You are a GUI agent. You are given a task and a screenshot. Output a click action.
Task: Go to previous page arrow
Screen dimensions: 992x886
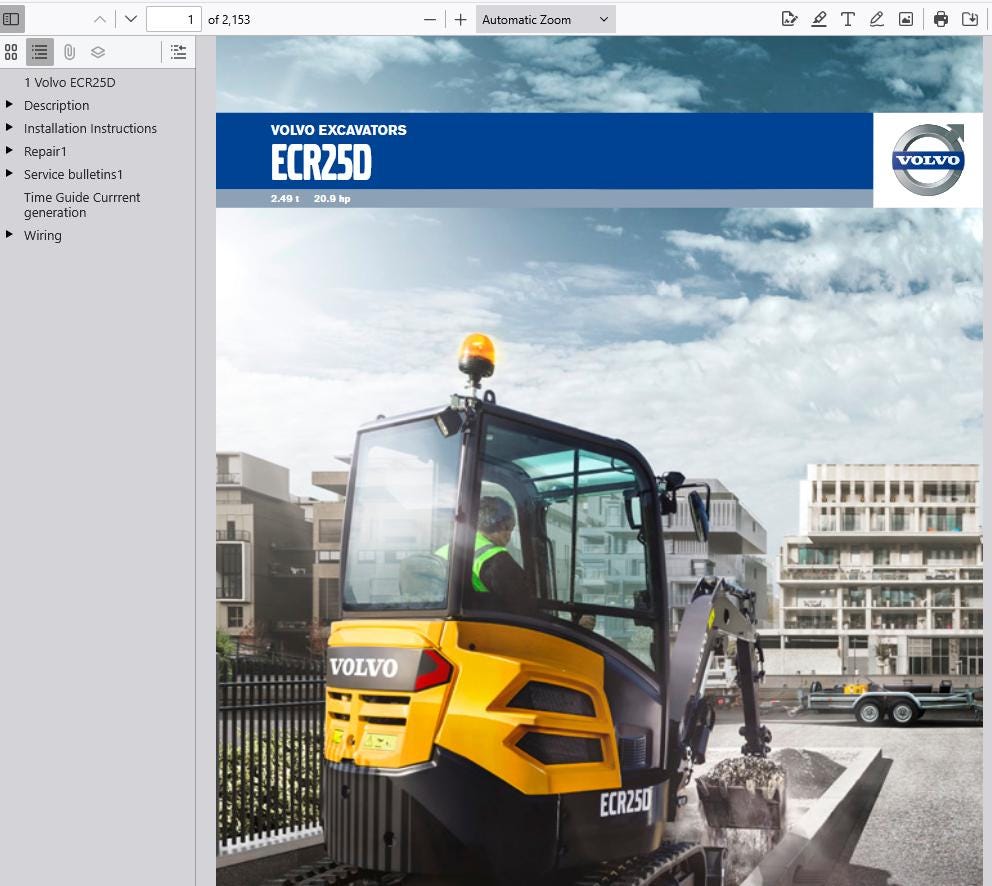pos(99,20)
